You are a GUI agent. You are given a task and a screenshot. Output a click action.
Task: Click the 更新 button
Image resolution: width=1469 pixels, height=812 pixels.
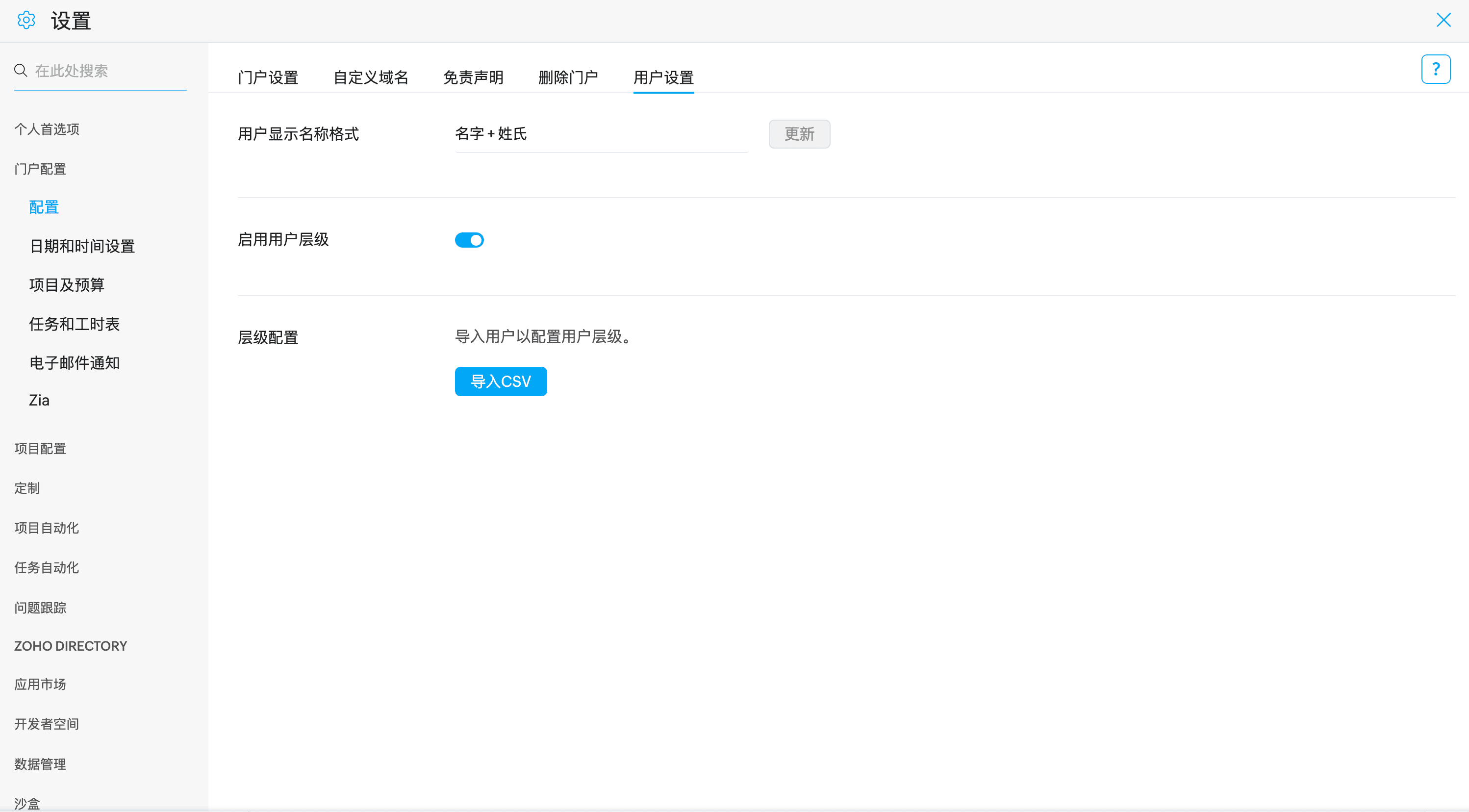tap(799, 134)
